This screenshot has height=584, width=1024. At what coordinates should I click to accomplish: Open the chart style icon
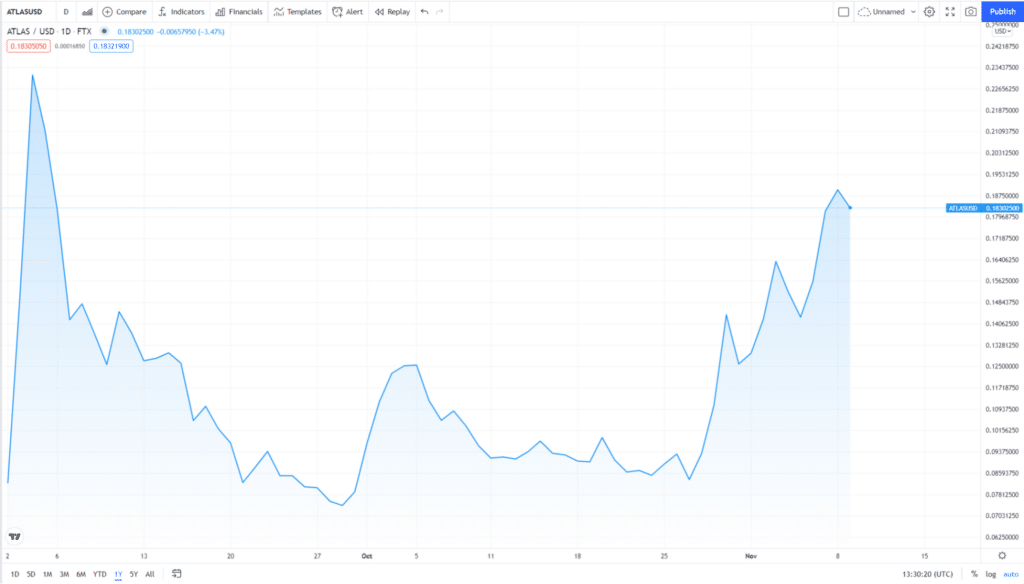coord(87,12)
